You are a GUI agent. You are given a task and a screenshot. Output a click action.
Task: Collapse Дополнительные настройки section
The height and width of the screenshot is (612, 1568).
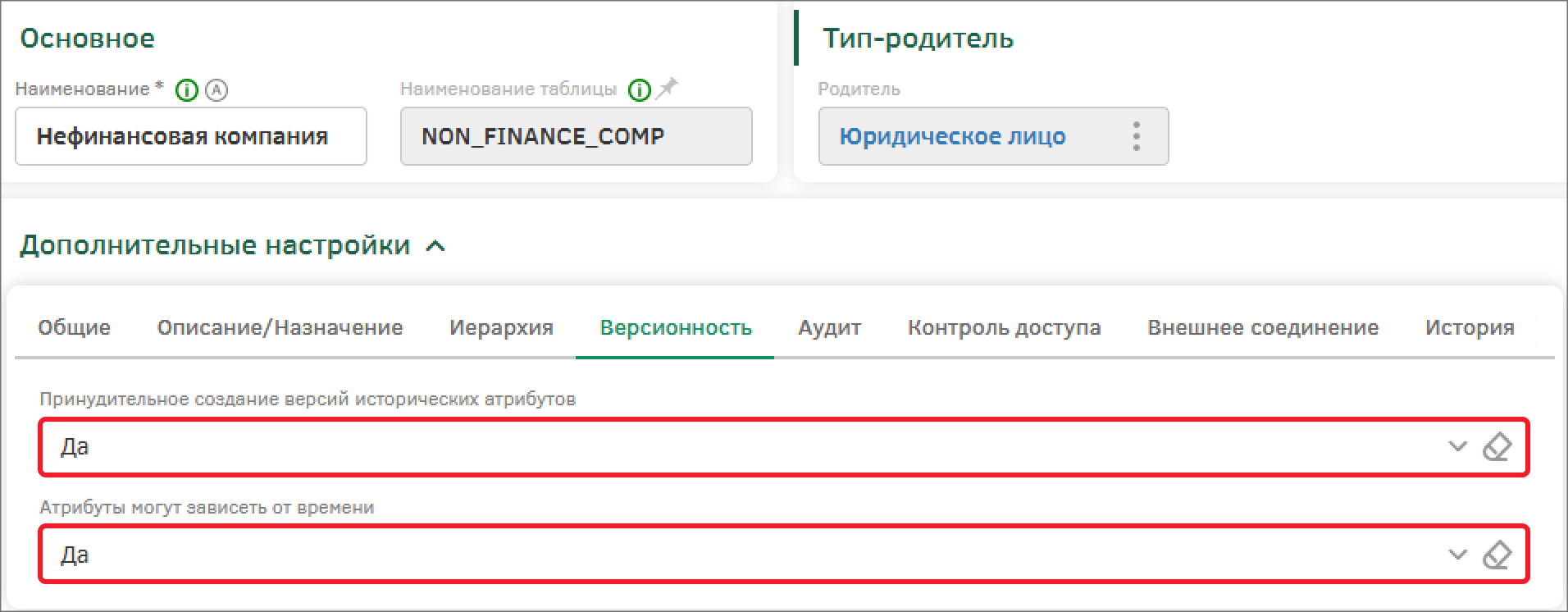pyautogui.click(x=436, y=245)
